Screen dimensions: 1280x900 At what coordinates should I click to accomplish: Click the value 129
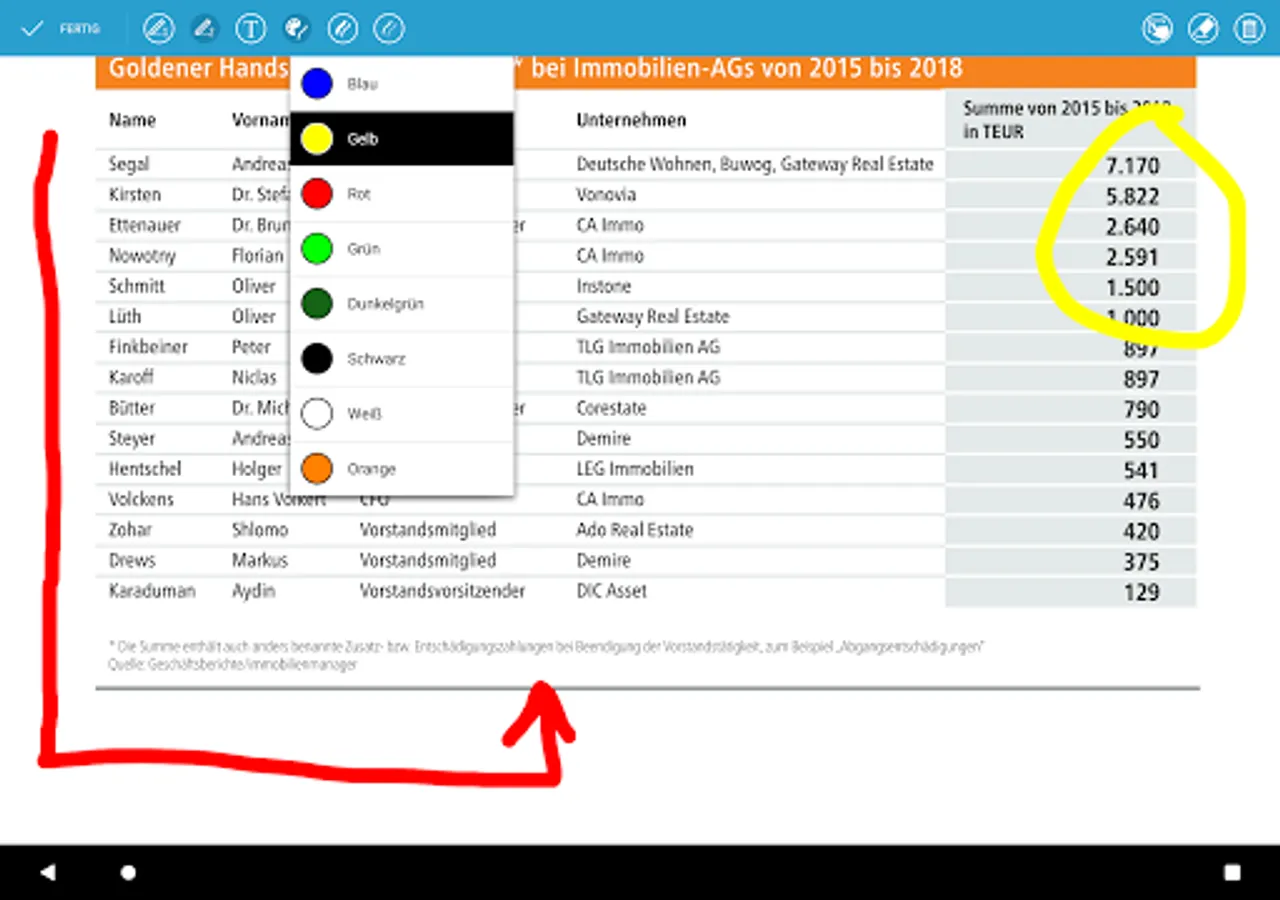pos(1141,593)
